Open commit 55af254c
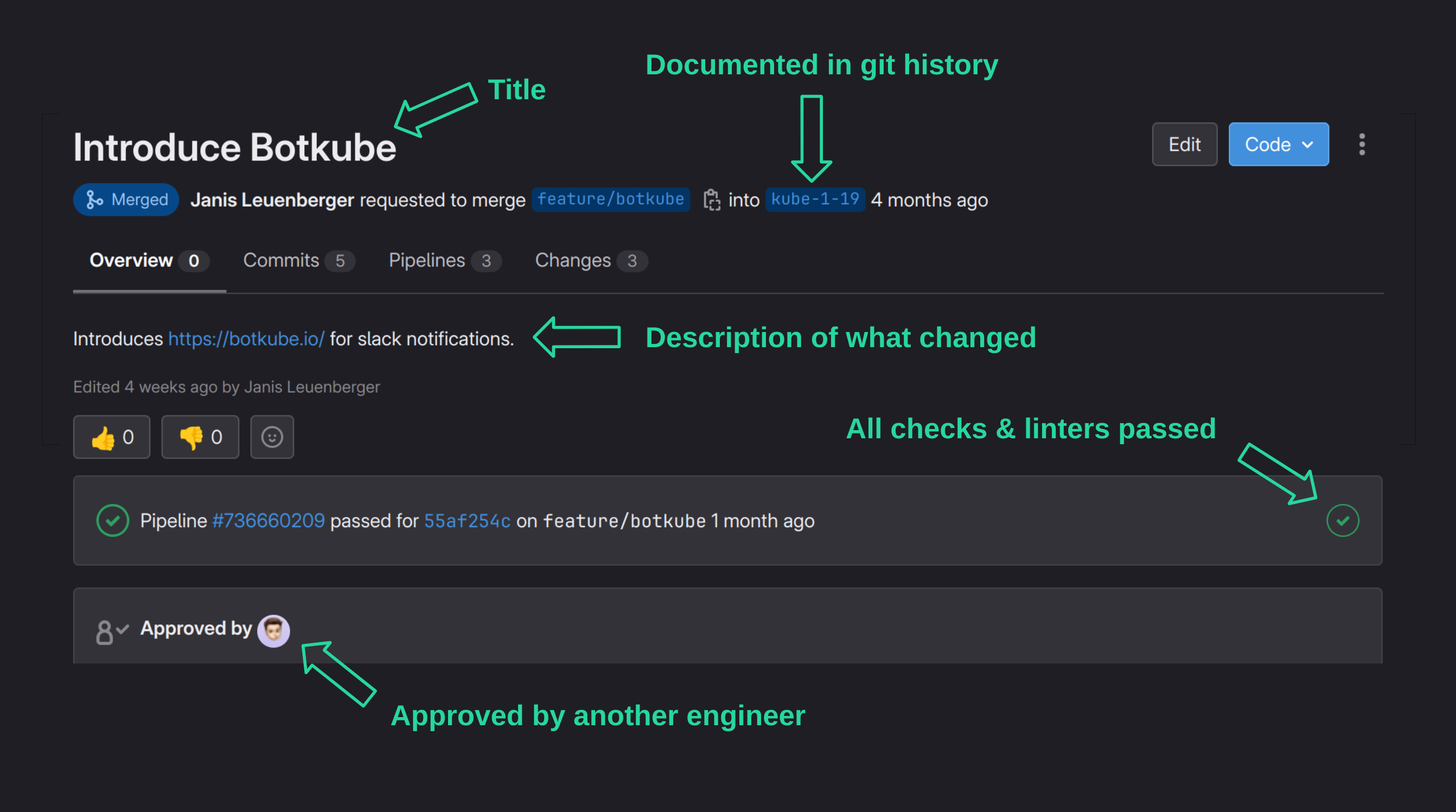Screen dimensions: 1456x812 [x=468, y=520]
